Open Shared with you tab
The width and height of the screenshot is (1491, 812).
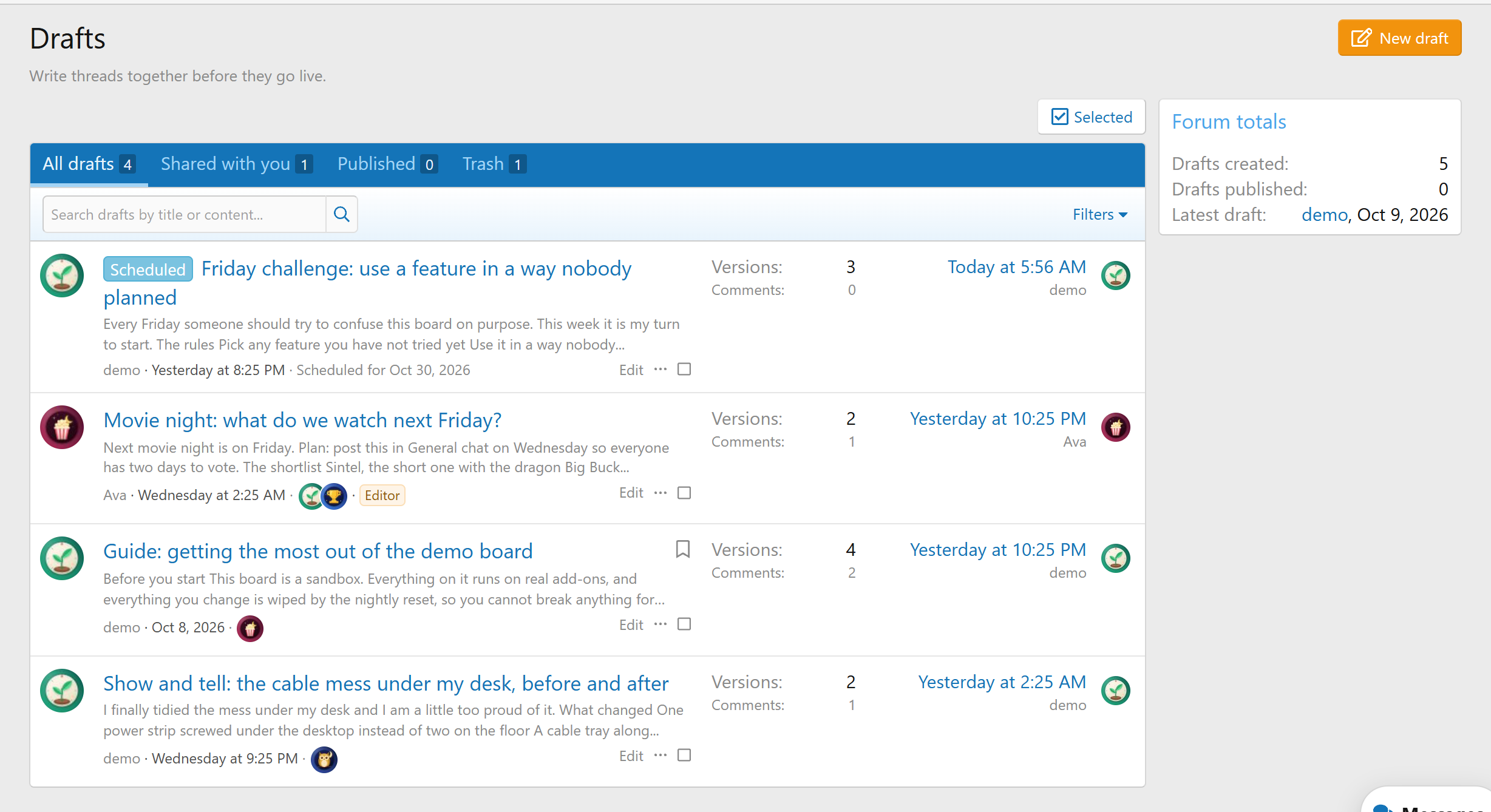point(237,164)
